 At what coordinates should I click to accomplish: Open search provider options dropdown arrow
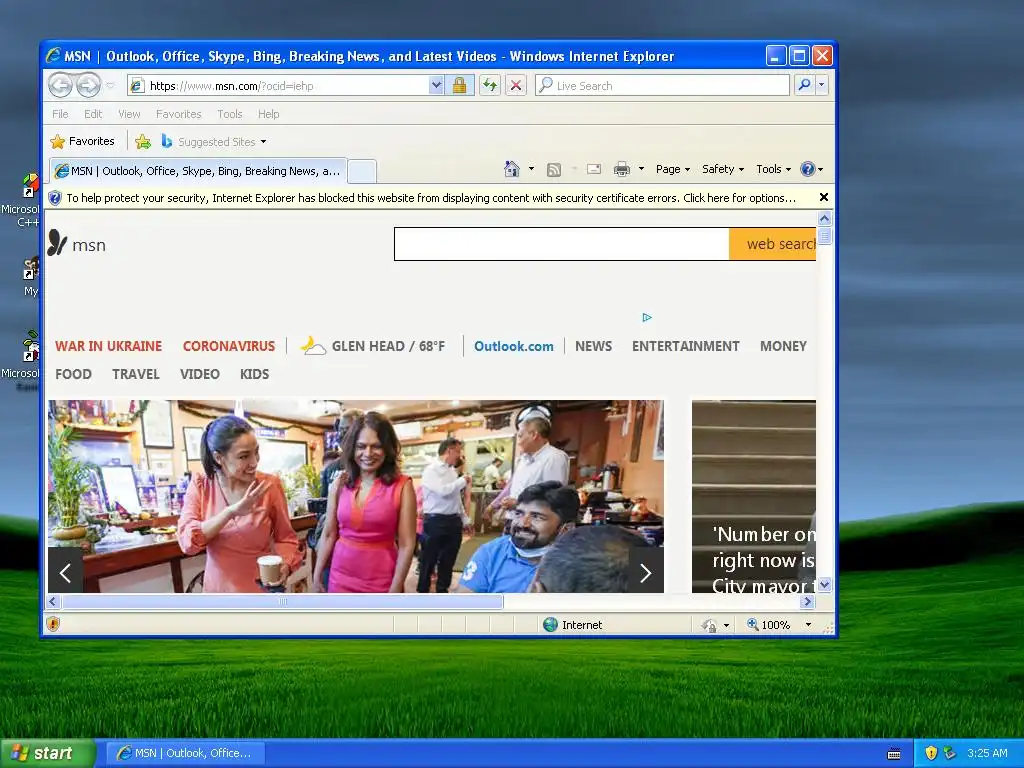822,85
